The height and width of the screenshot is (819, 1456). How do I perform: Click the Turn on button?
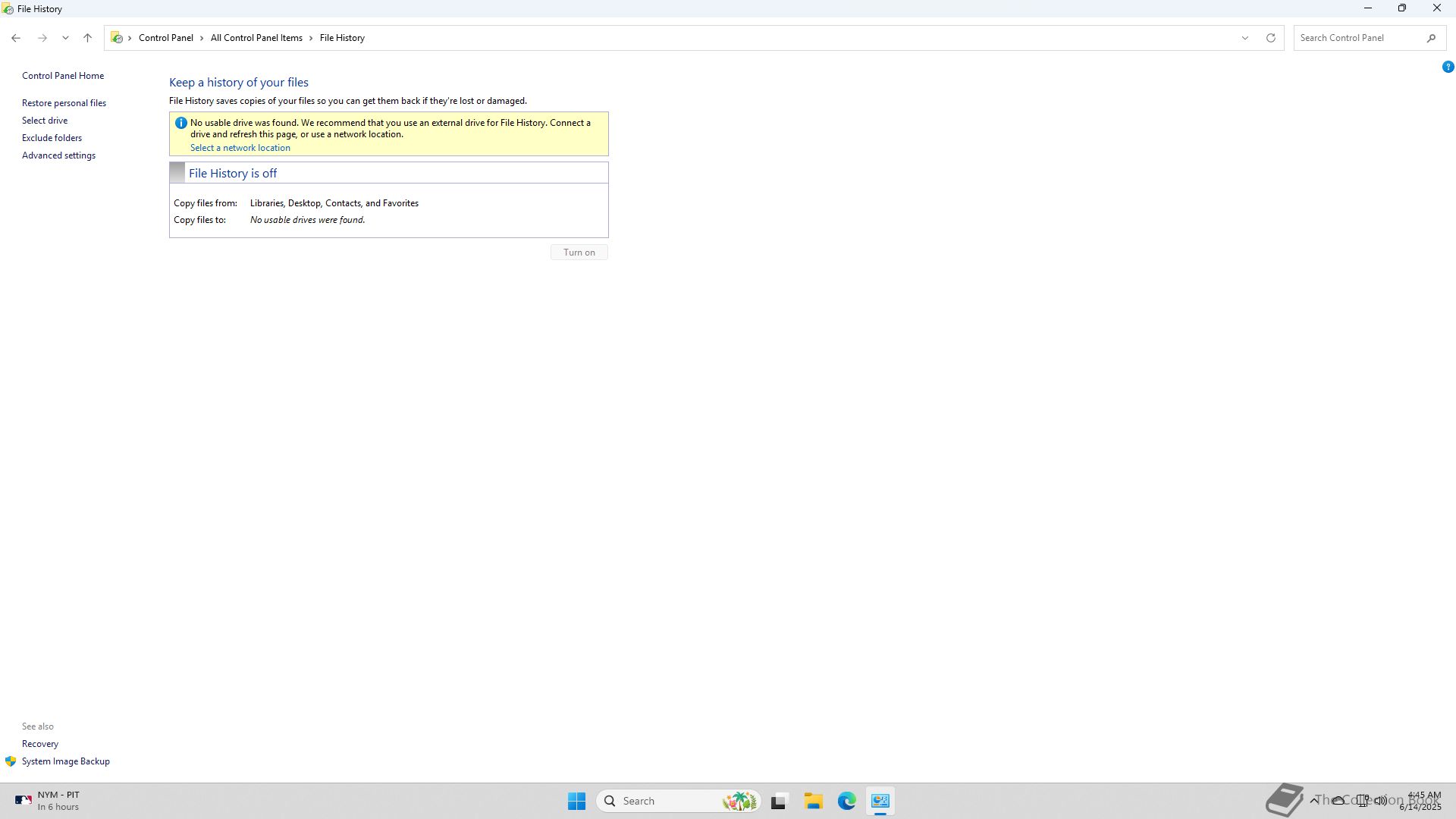tap(579, 253)
